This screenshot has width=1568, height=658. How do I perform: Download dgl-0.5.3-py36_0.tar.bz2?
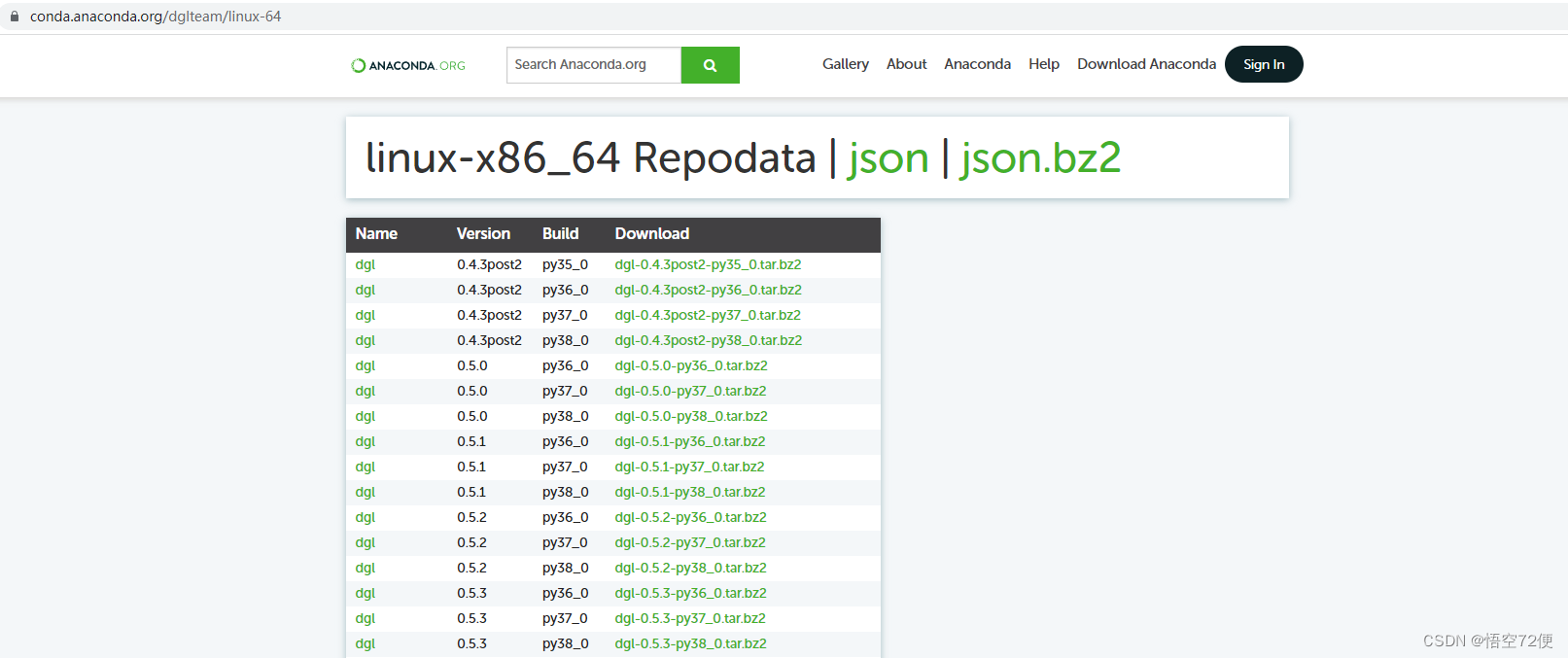coord(690,593)
